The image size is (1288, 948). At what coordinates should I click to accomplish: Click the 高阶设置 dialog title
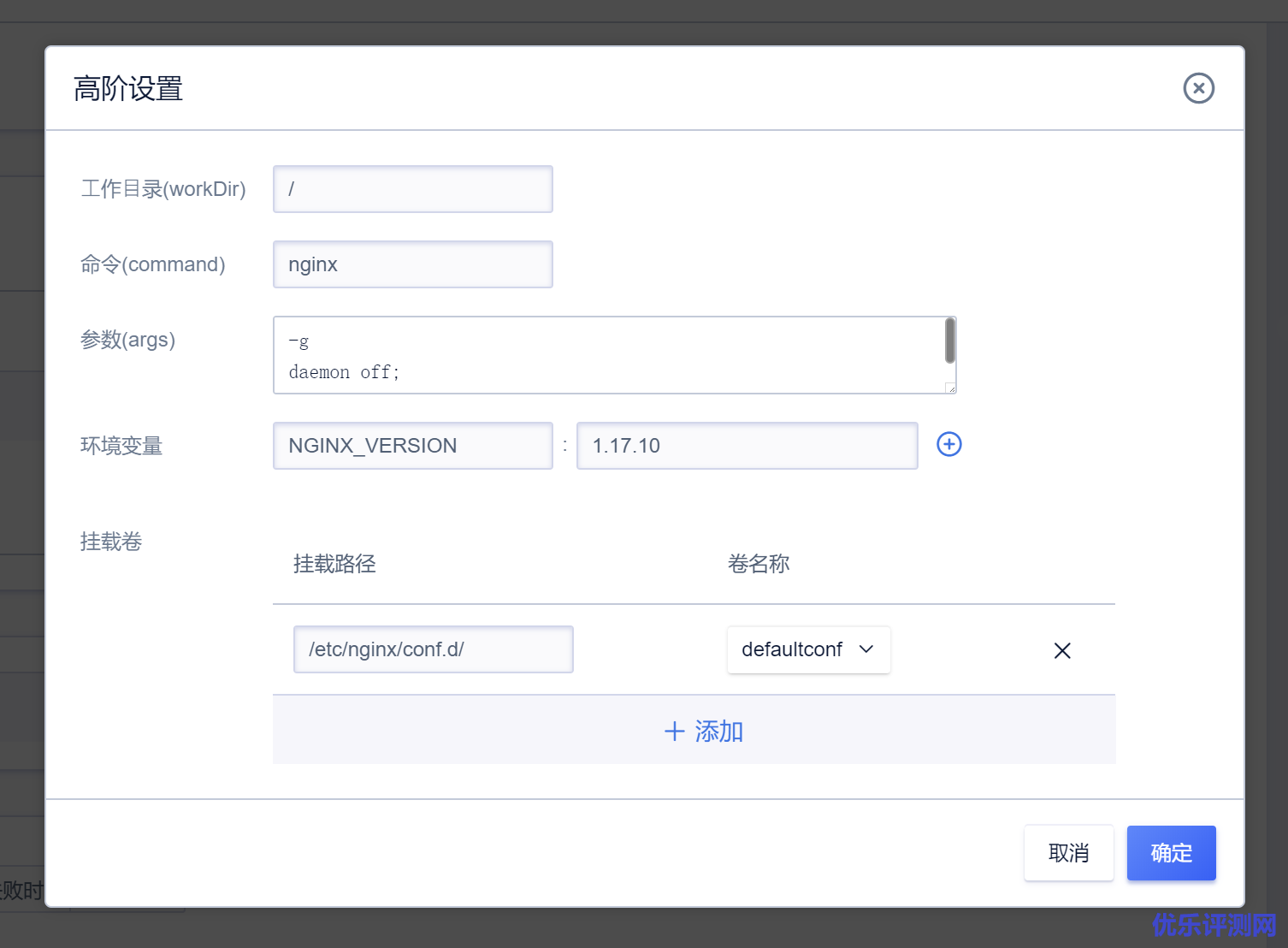click(128, 89)
